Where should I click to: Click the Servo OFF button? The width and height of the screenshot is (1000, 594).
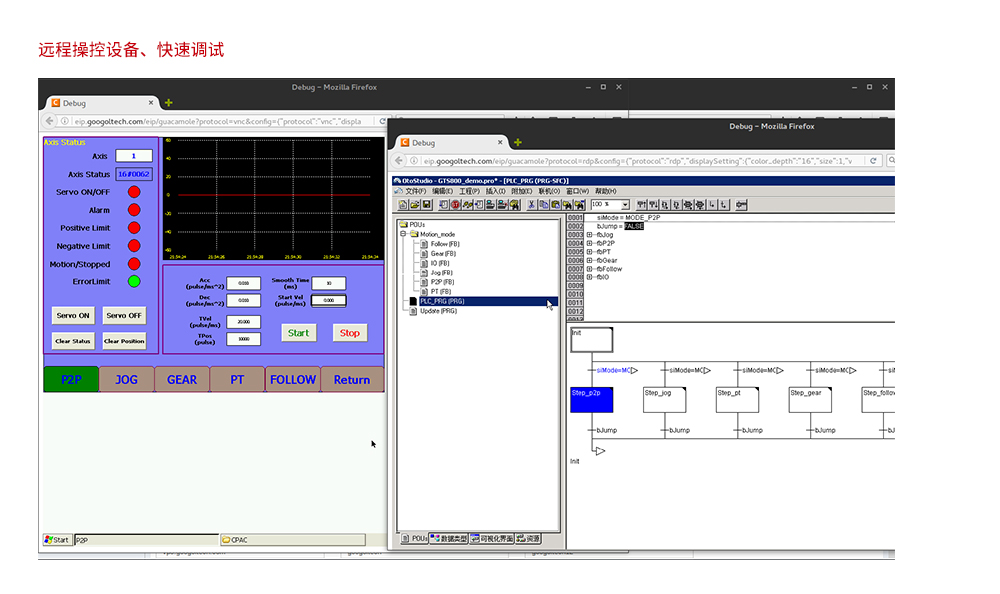(124, 315)
